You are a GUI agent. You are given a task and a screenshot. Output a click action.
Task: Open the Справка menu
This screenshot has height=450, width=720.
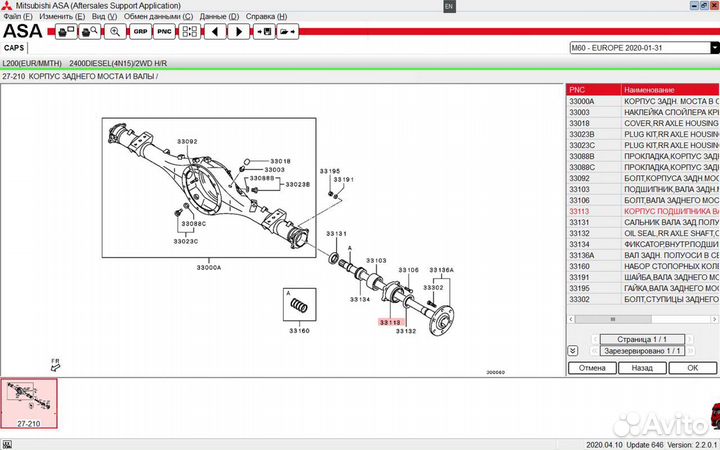click(x=267, y=17)
